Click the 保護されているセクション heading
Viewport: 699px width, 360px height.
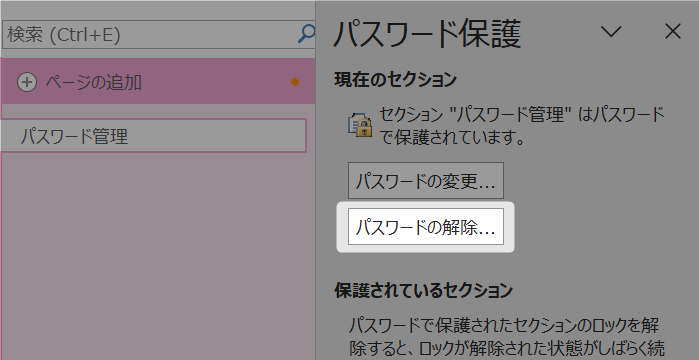424,290
